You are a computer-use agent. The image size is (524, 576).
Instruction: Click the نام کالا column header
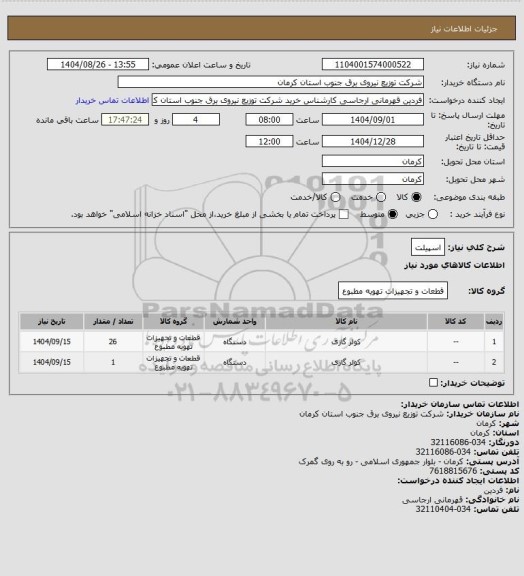coord(346,321)
